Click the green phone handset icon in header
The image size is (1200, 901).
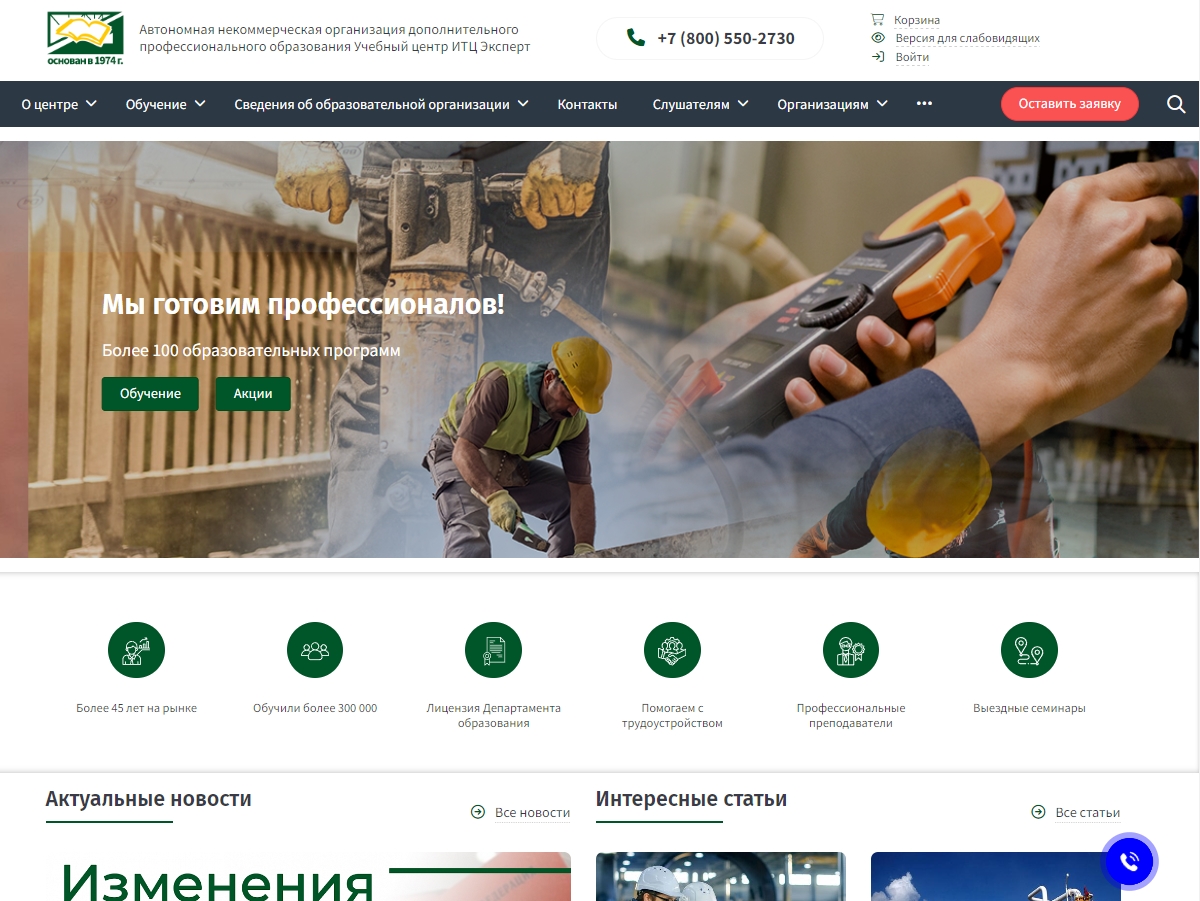pos(633,38)
